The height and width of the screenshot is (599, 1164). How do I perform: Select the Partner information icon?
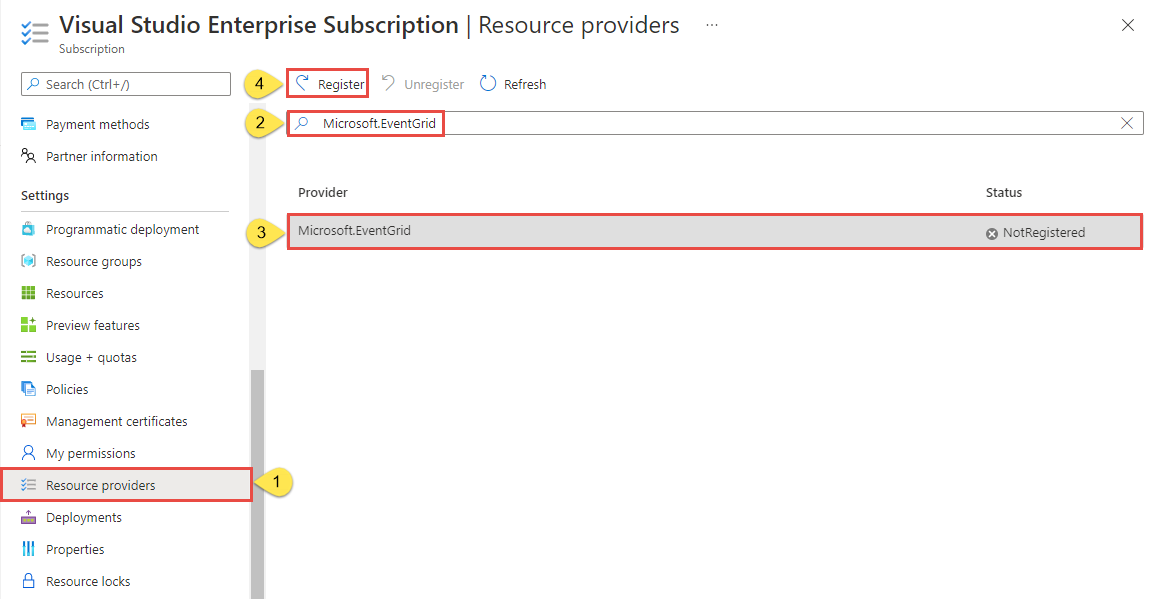point(31,156)
